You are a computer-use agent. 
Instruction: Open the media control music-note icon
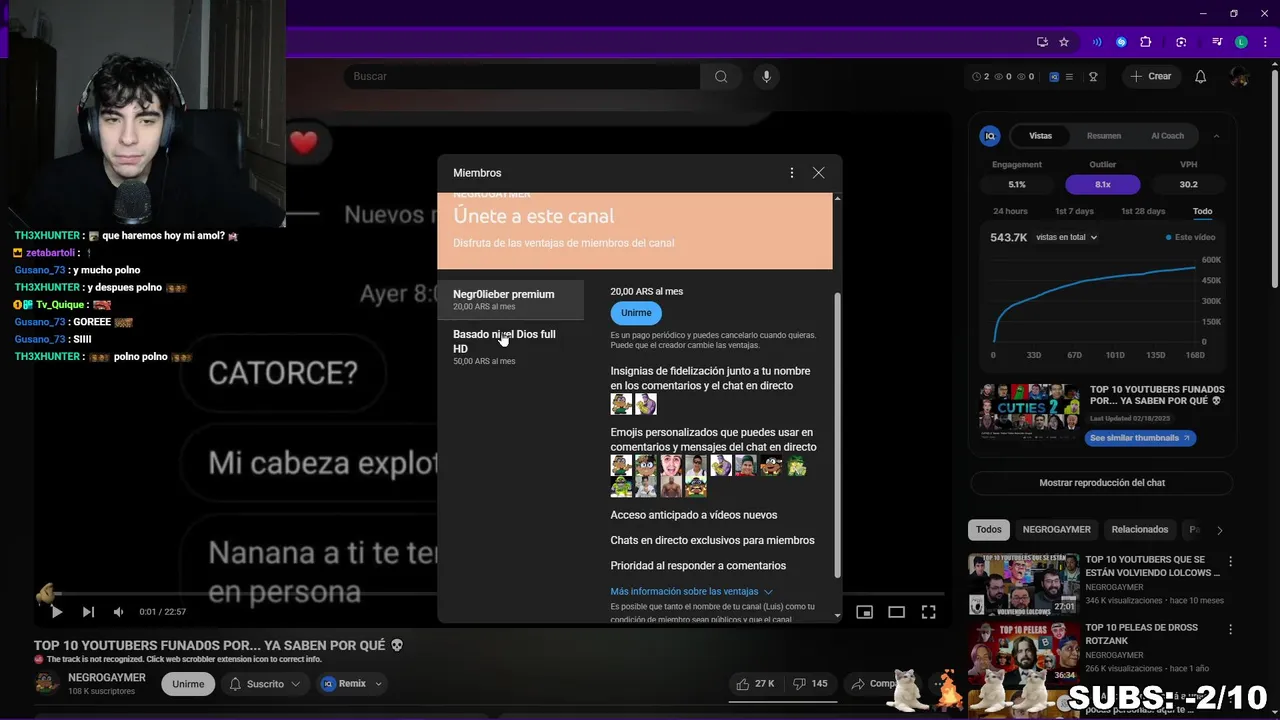click(1217, 42)
